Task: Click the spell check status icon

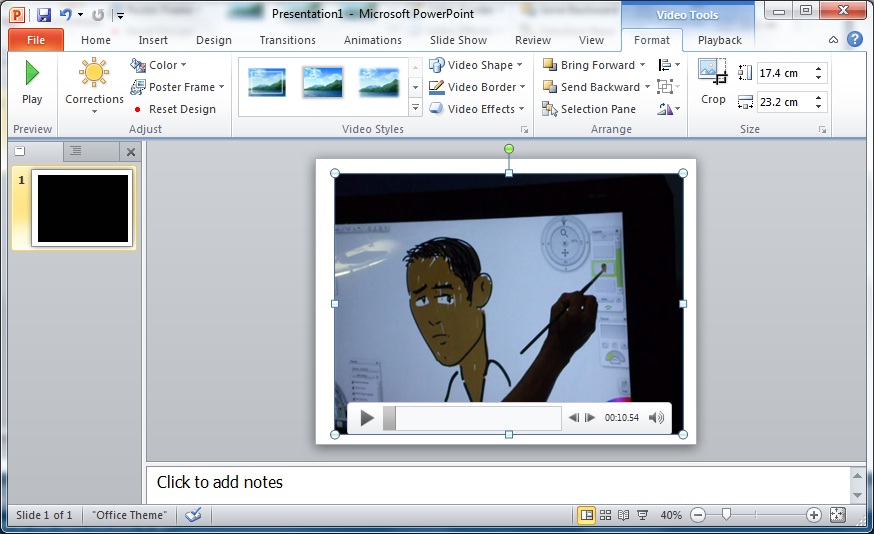Action: [x=193, y=514]
